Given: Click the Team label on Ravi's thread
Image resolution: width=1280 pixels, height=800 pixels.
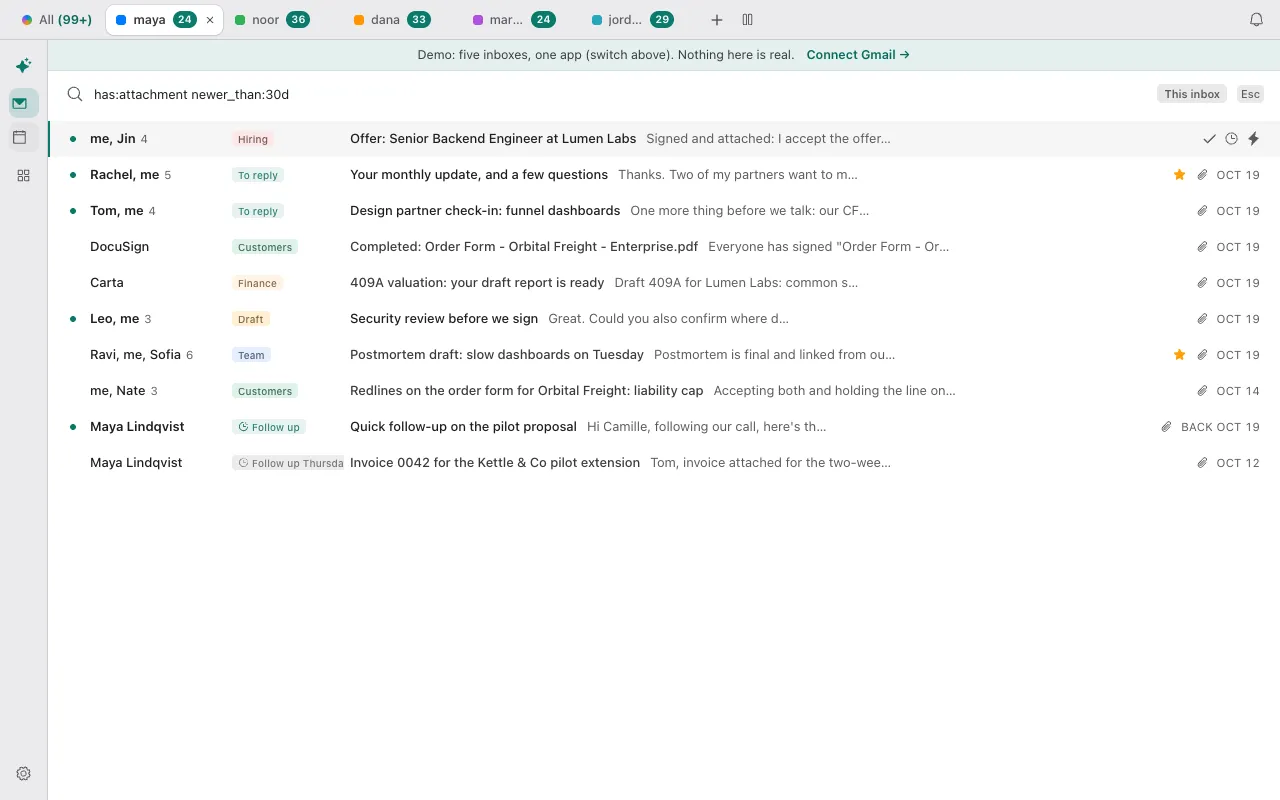Looking at the screenshot, I should point(251,356).
